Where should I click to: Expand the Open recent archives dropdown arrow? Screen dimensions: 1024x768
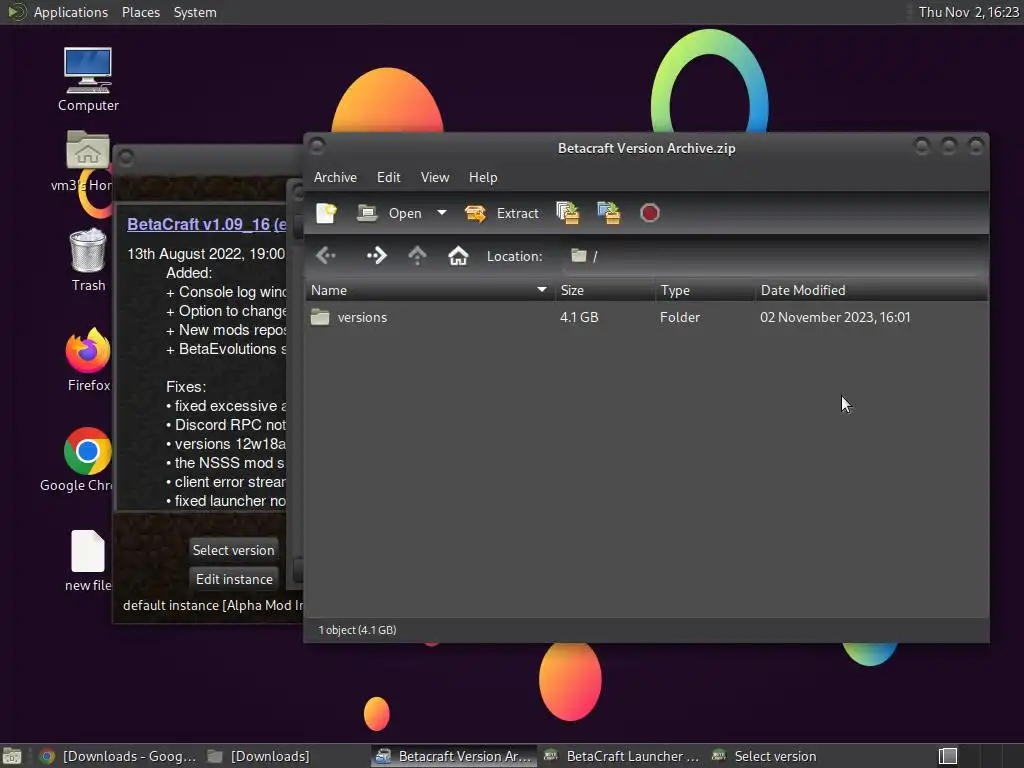pos(442,213)
